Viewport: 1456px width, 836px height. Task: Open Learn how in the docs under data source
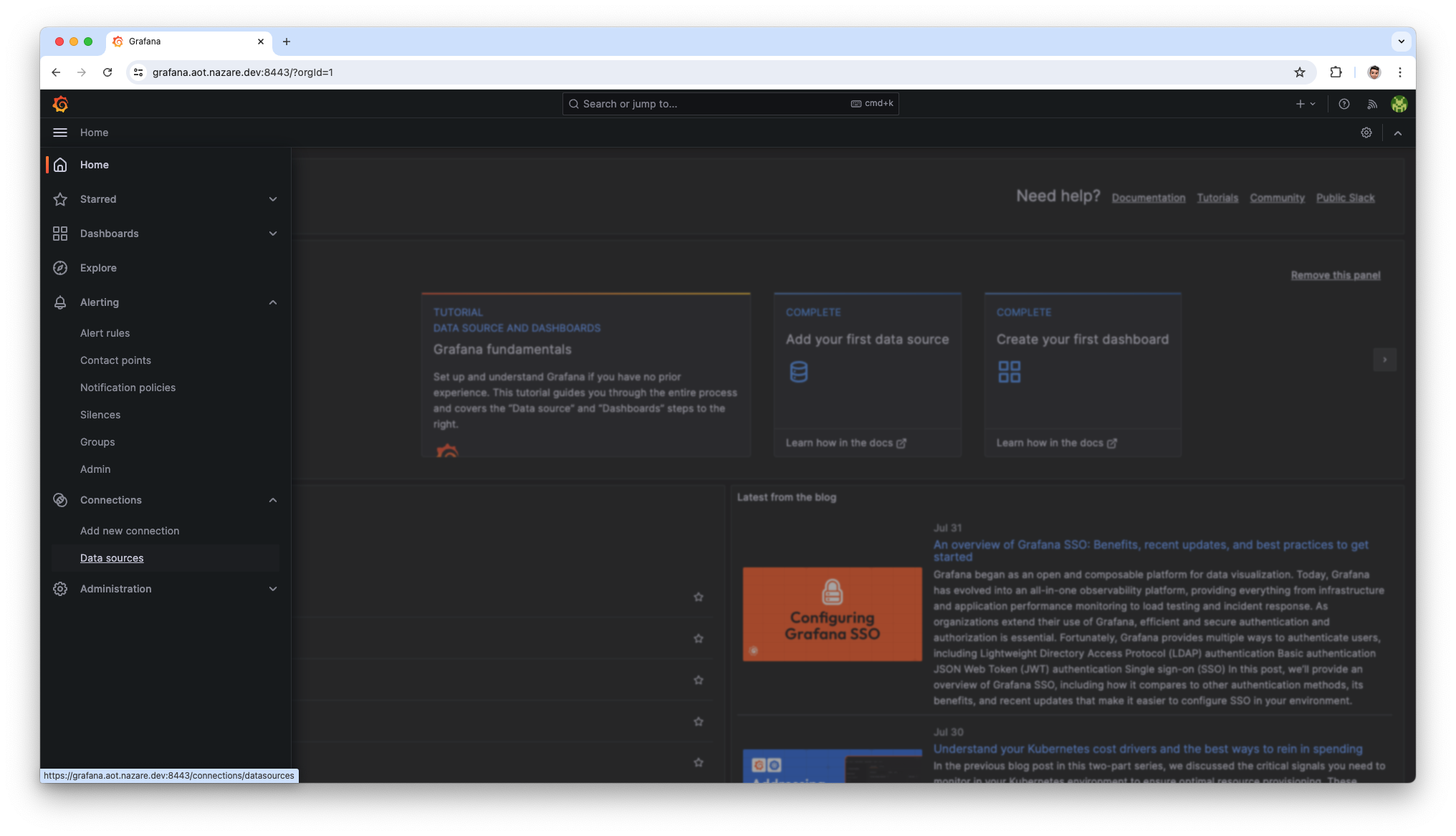pos(846,443)
